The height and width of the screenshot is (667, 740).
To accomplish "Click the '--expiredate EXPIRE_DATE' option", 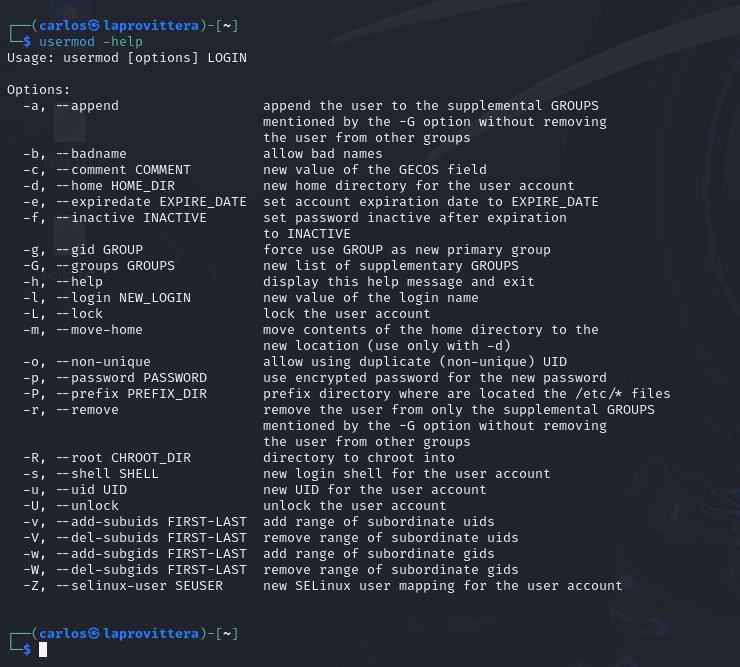I will point(151,202).
